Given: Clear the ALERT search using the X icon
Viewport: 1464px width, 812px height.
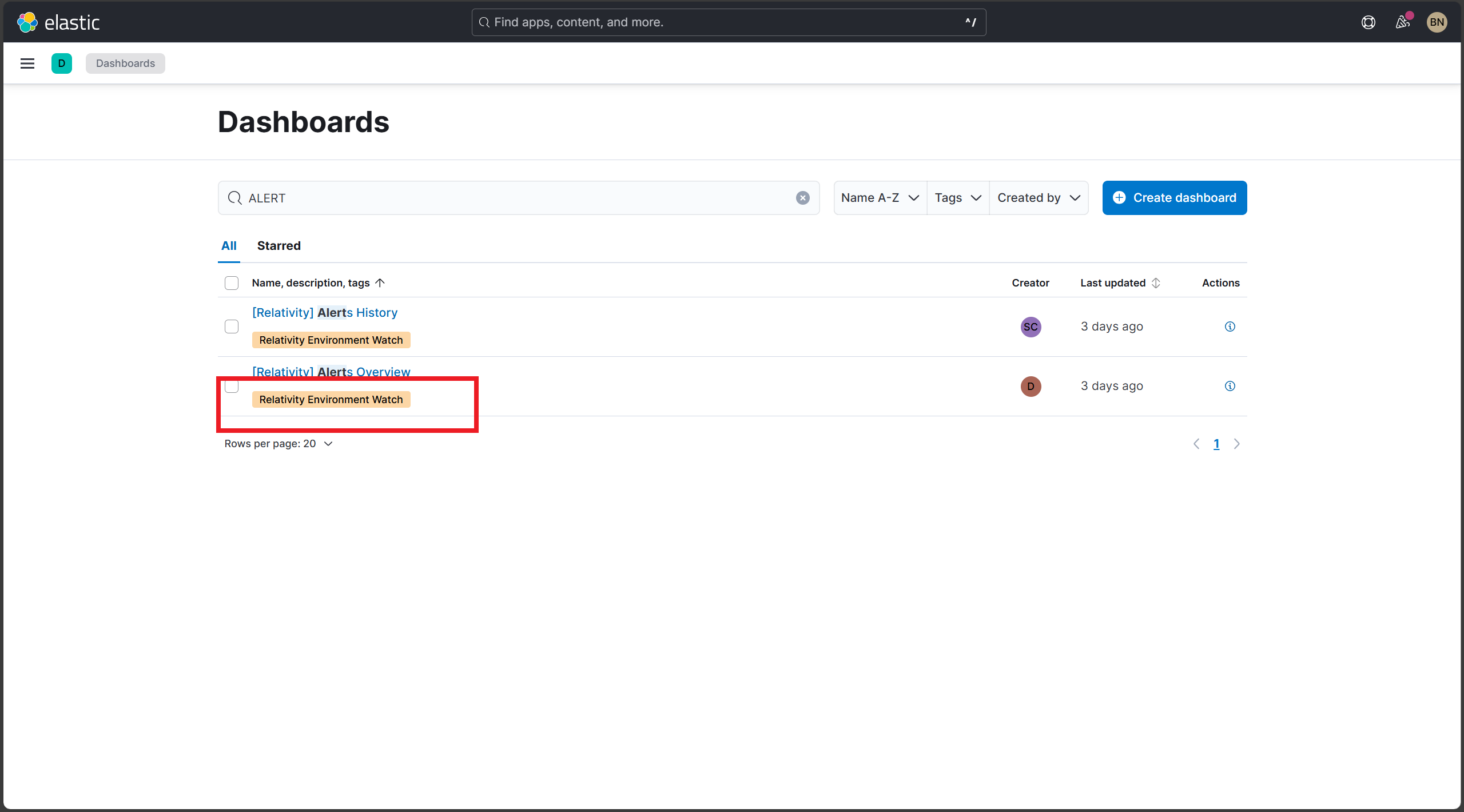Looking at the screenshot, I should tap(803, 198).
